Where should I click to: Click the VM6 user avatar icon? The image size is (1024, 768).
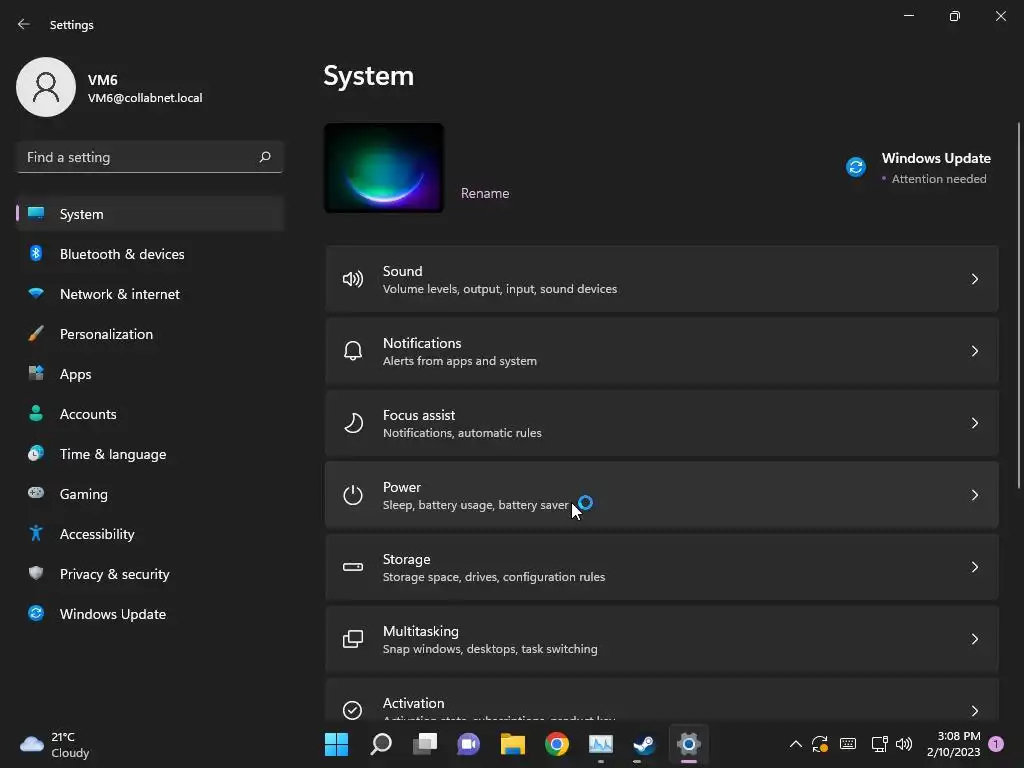46,87
